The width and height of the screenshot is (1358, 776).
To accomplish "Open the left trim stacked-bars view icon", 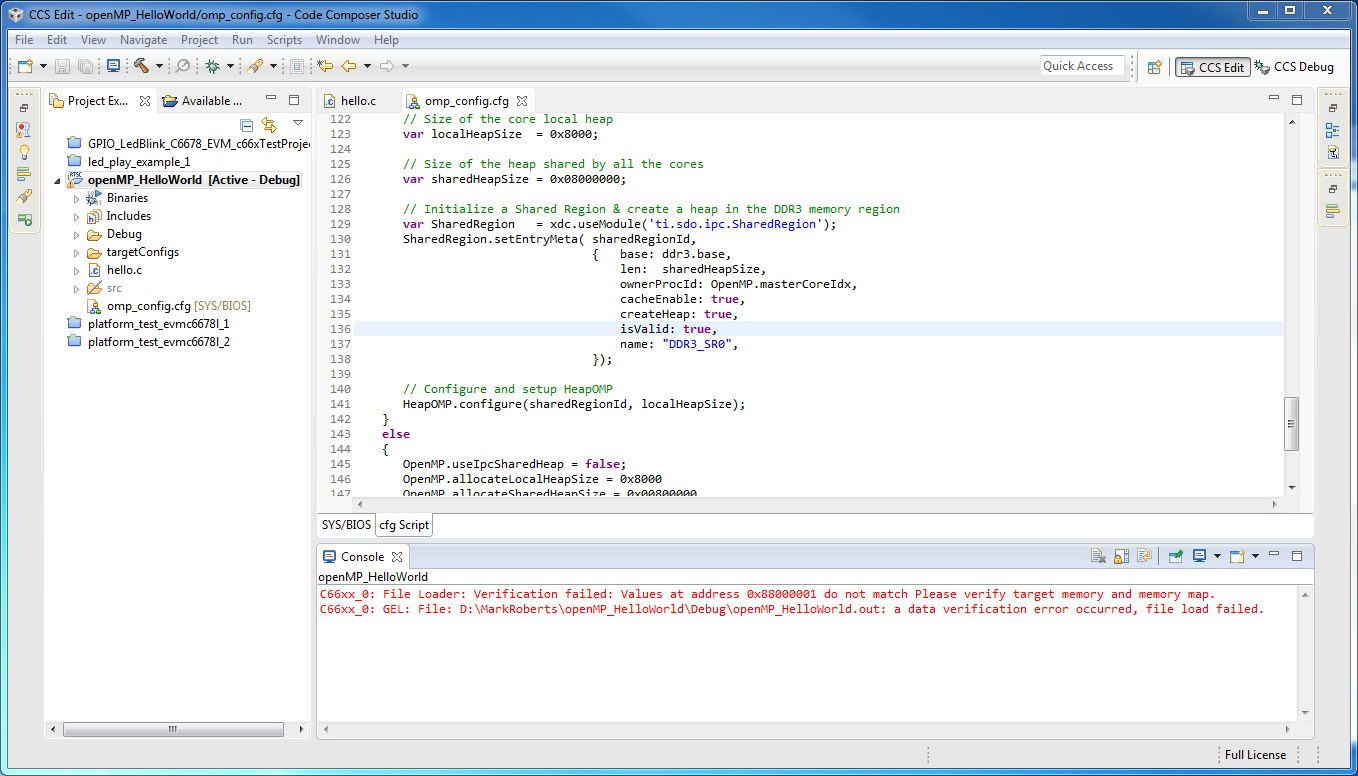I will [24, 174].
